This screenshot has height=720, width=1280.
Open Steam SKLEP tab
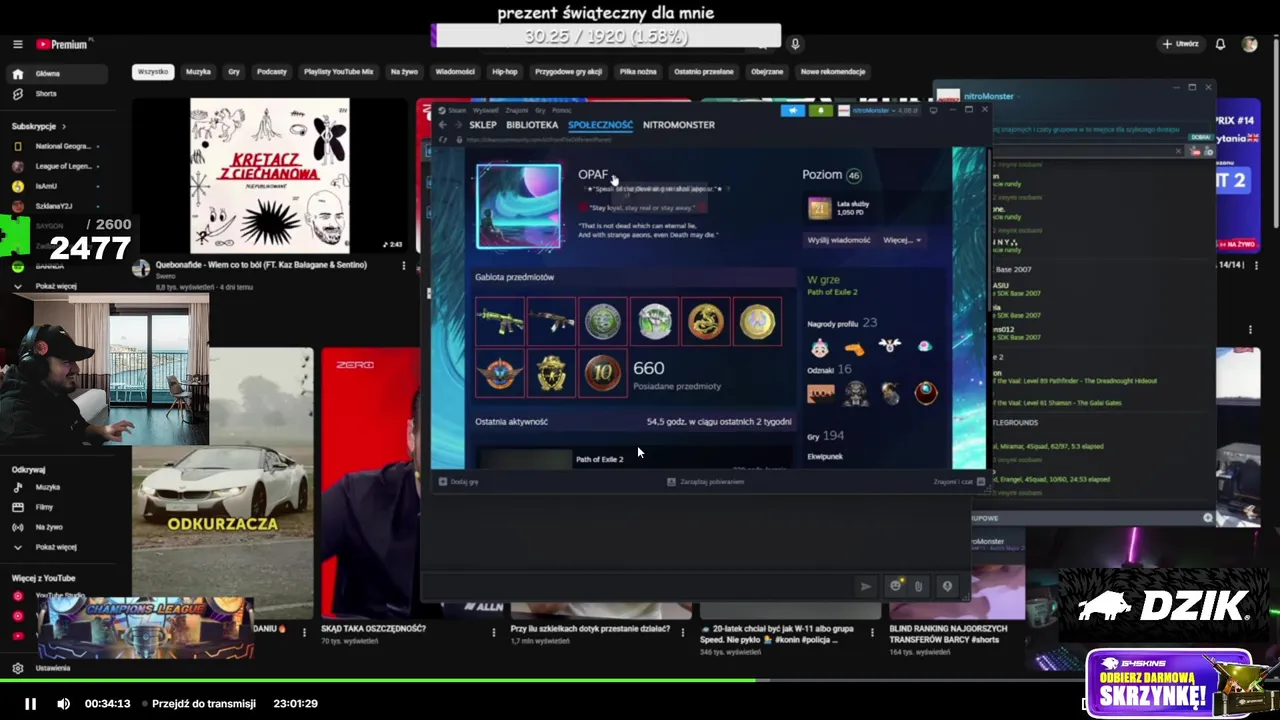click(x=483, y=125)
